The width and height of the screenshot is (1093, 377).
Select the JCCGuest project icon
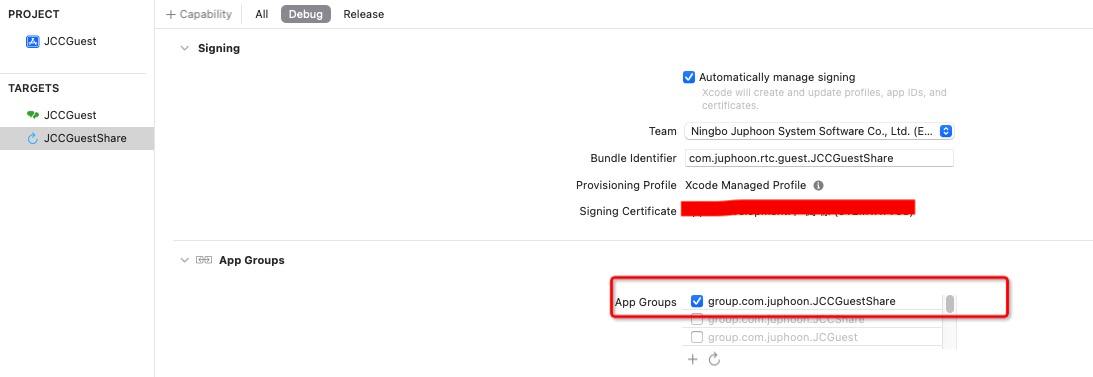tap(32, 41)
